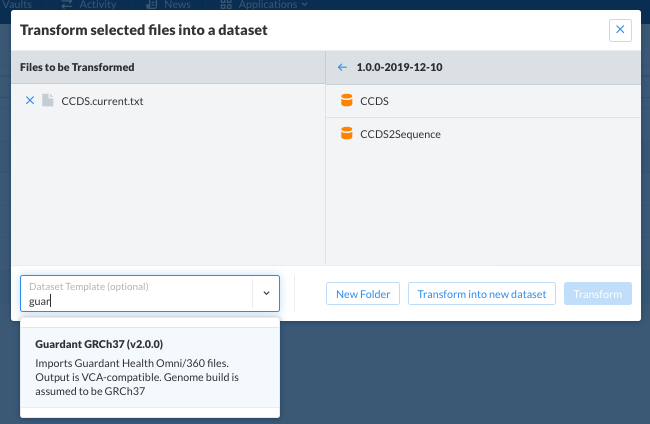Click the Applications grid icon

(226, 5)
